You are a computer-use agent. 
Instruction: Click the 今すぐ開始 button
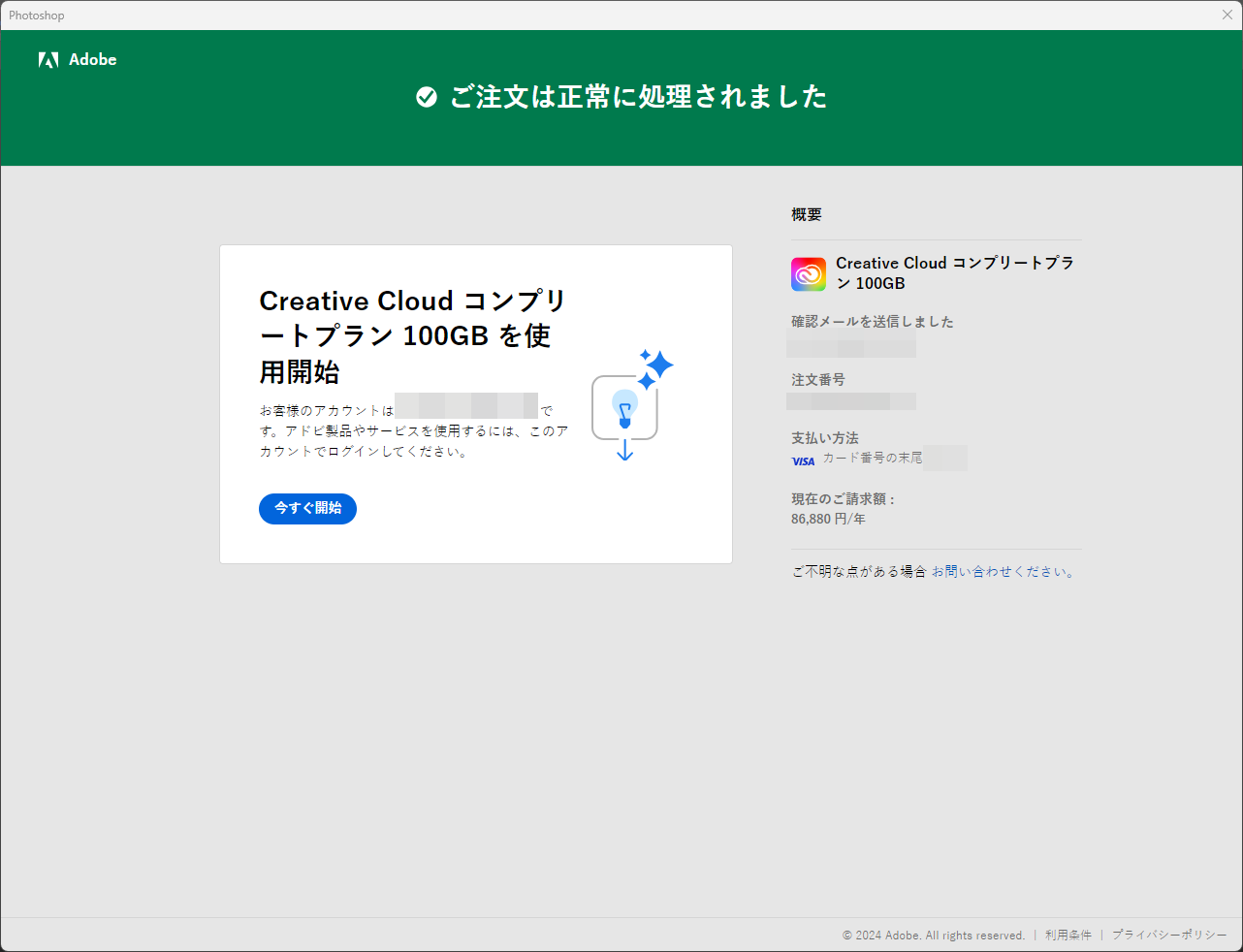tap(307, 509)
